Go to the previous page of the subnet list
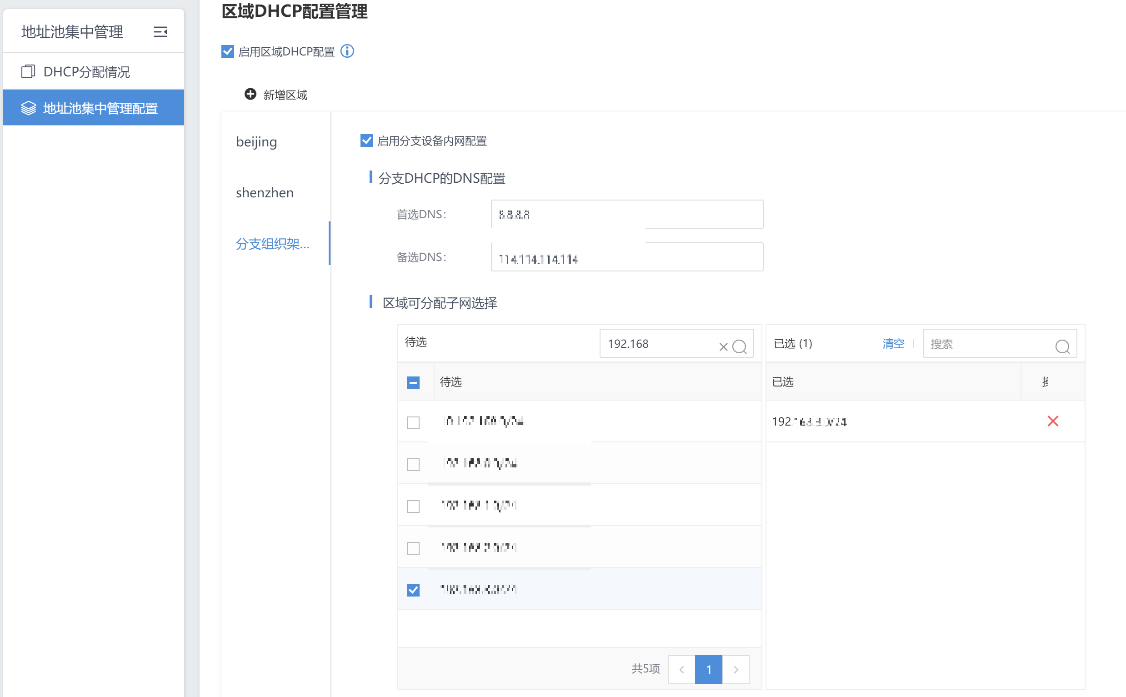Viewport: 1126px width, 697px height. 681,669
